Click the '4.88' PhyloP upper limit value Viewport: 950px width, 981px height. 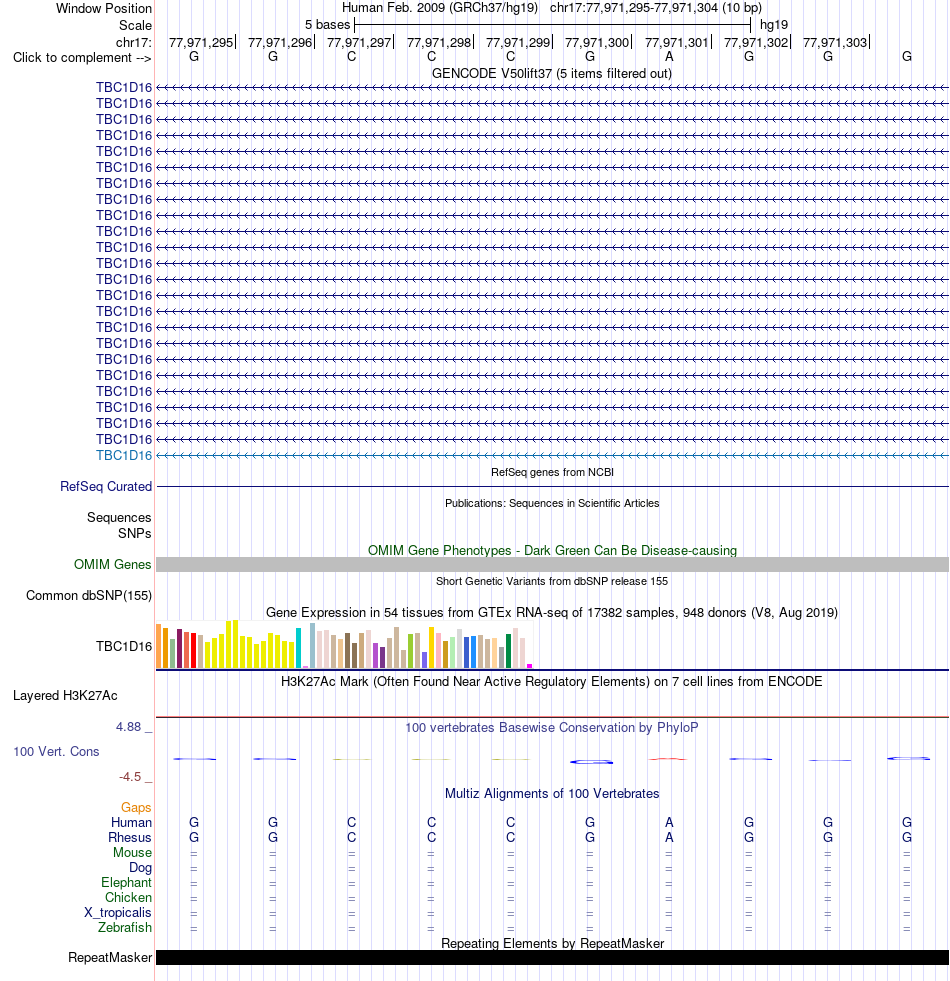(x=128, y=726)
